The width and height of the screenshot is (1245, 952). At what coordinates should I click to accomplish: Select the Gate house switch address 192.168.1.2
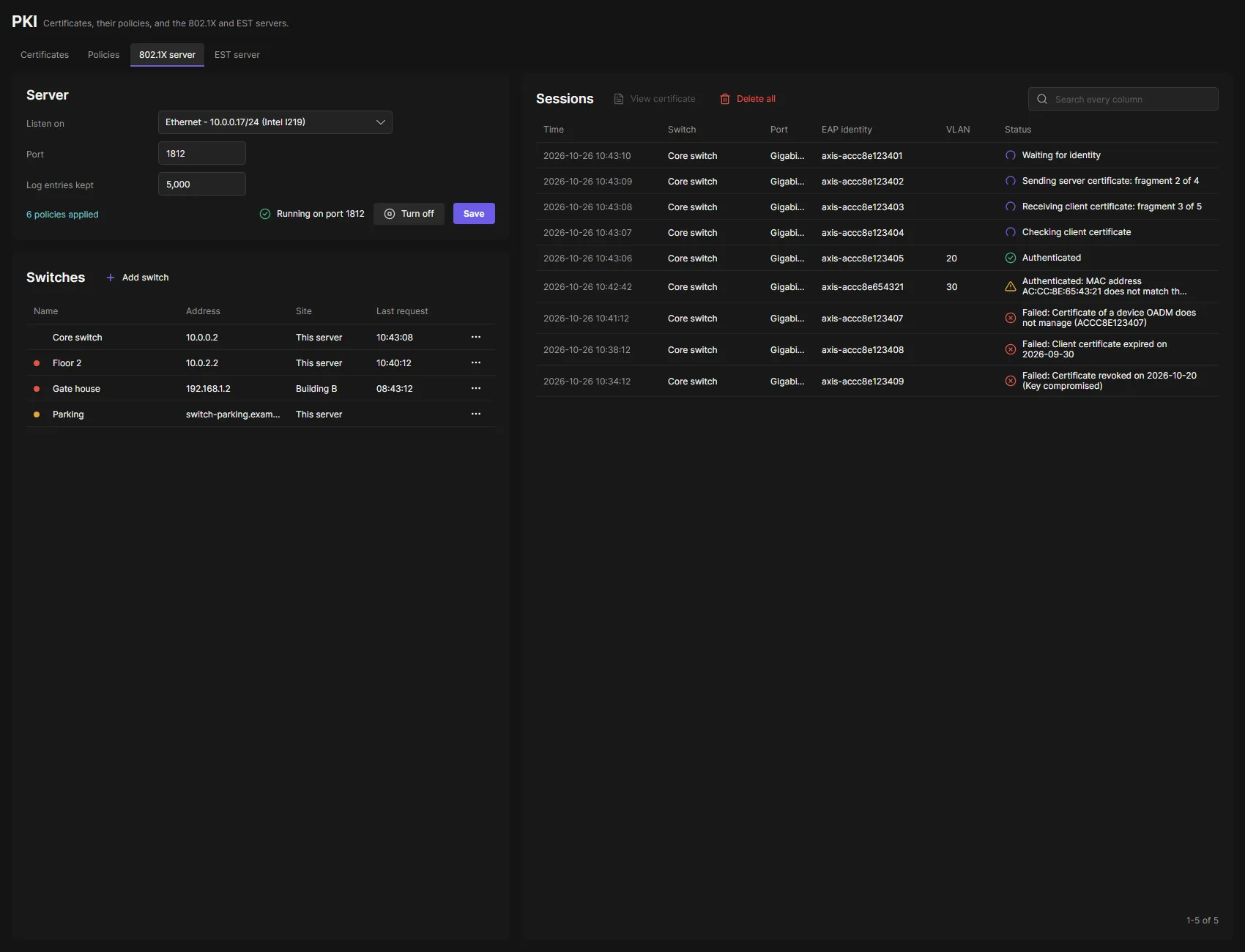tap(208, 389)
